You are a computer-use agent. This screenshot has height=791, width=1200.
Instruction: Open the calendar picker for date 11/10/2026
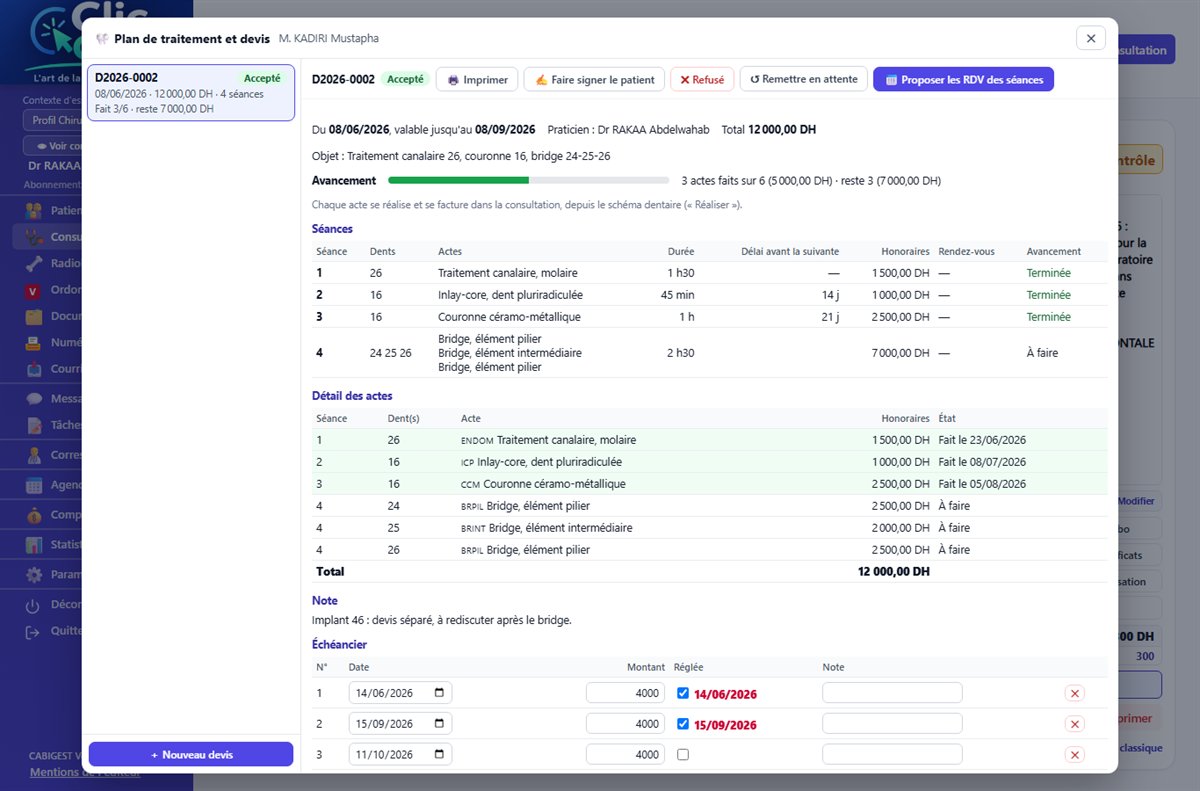click(438, 755)
